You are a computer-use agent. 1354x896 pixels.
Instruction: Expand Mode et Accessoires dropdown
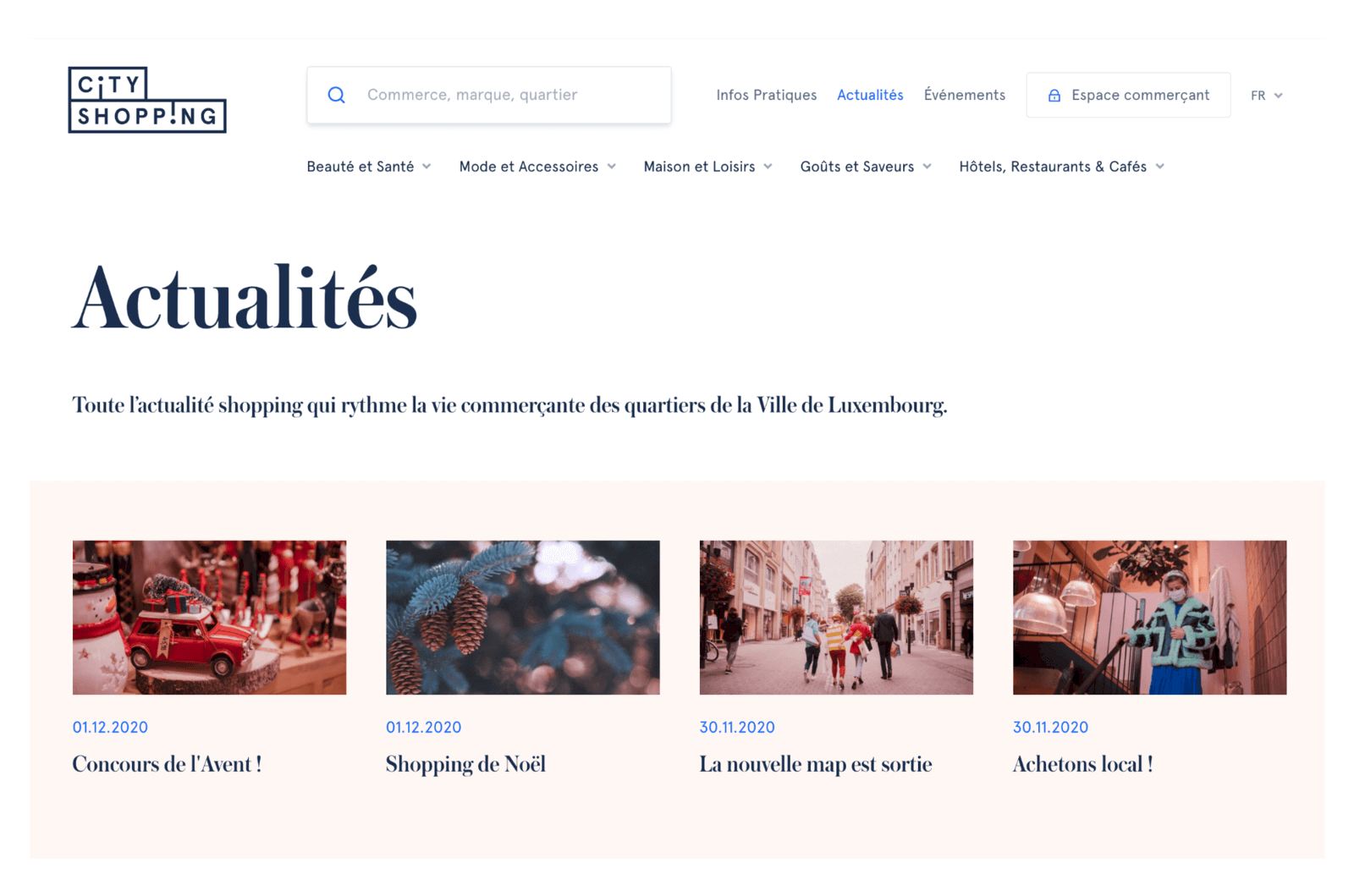pyautogui.click(x=537, y=167)
